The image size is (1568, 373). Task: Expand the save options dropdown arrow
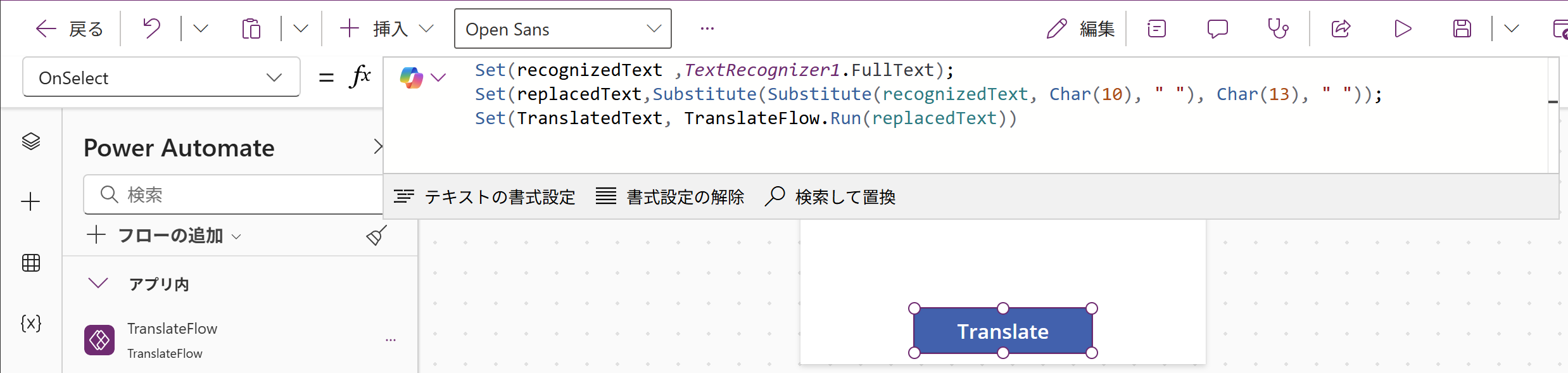tap(1512, 28)
